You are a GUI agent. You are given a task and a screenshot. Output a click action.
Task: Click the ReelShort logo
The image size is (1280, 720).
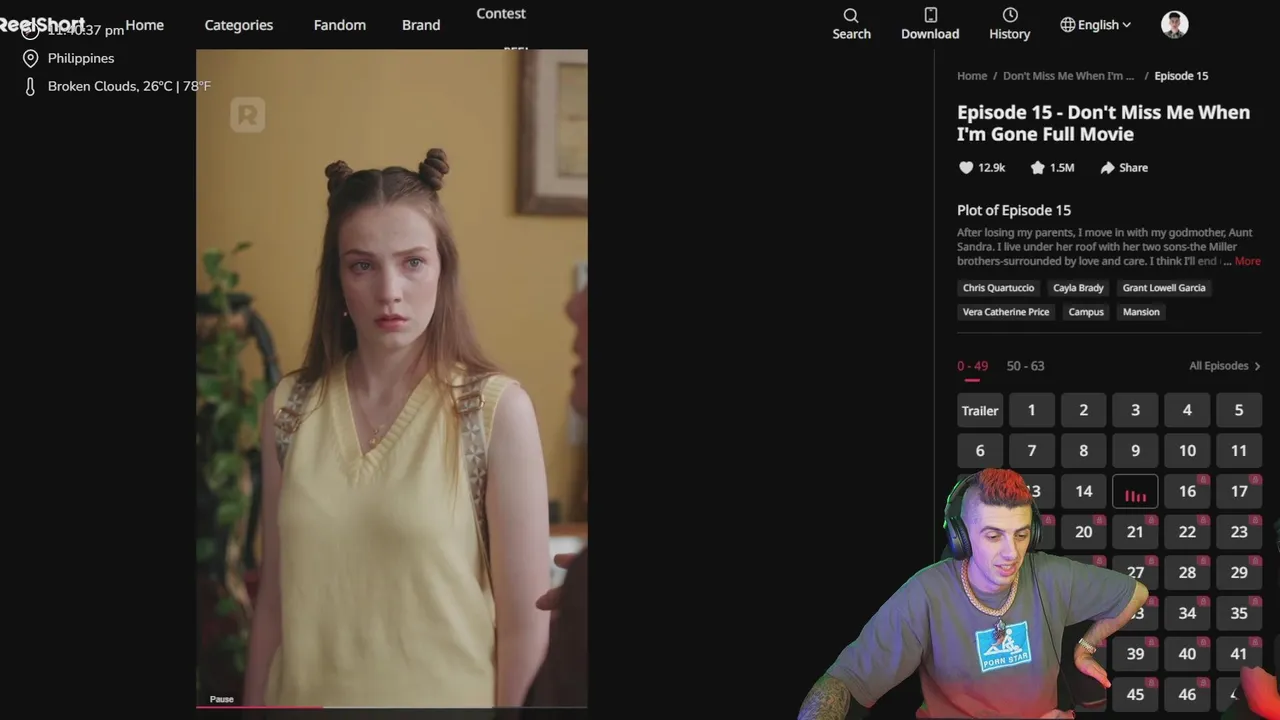[x=42, y=25]
